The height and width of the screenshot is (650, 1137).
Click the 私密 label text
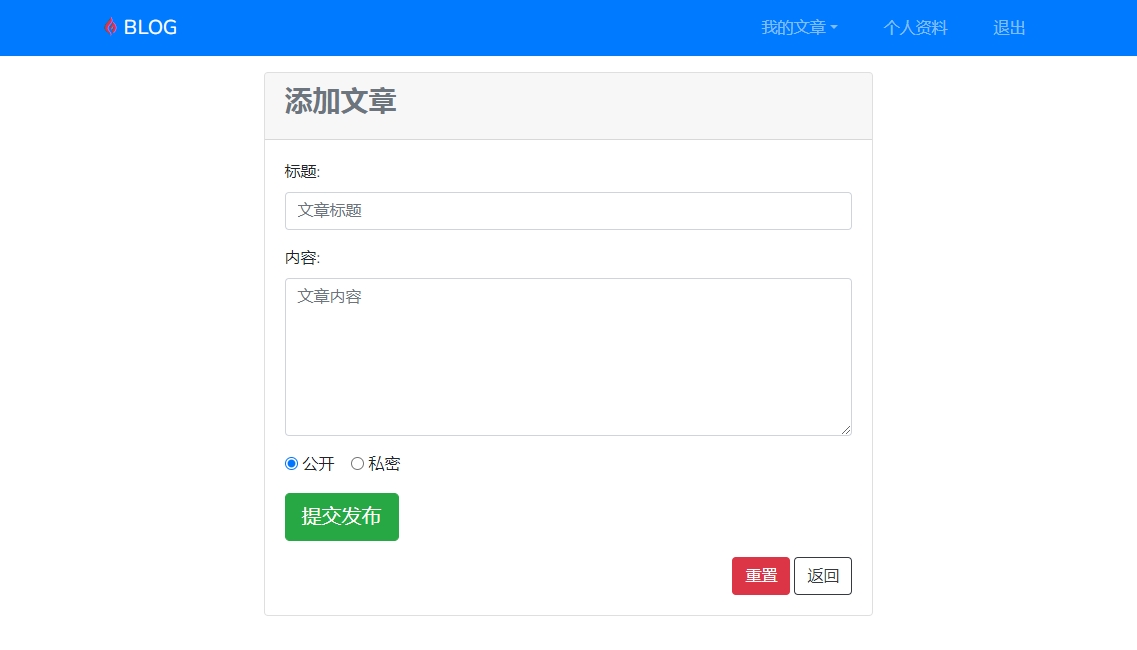point(384,464)
